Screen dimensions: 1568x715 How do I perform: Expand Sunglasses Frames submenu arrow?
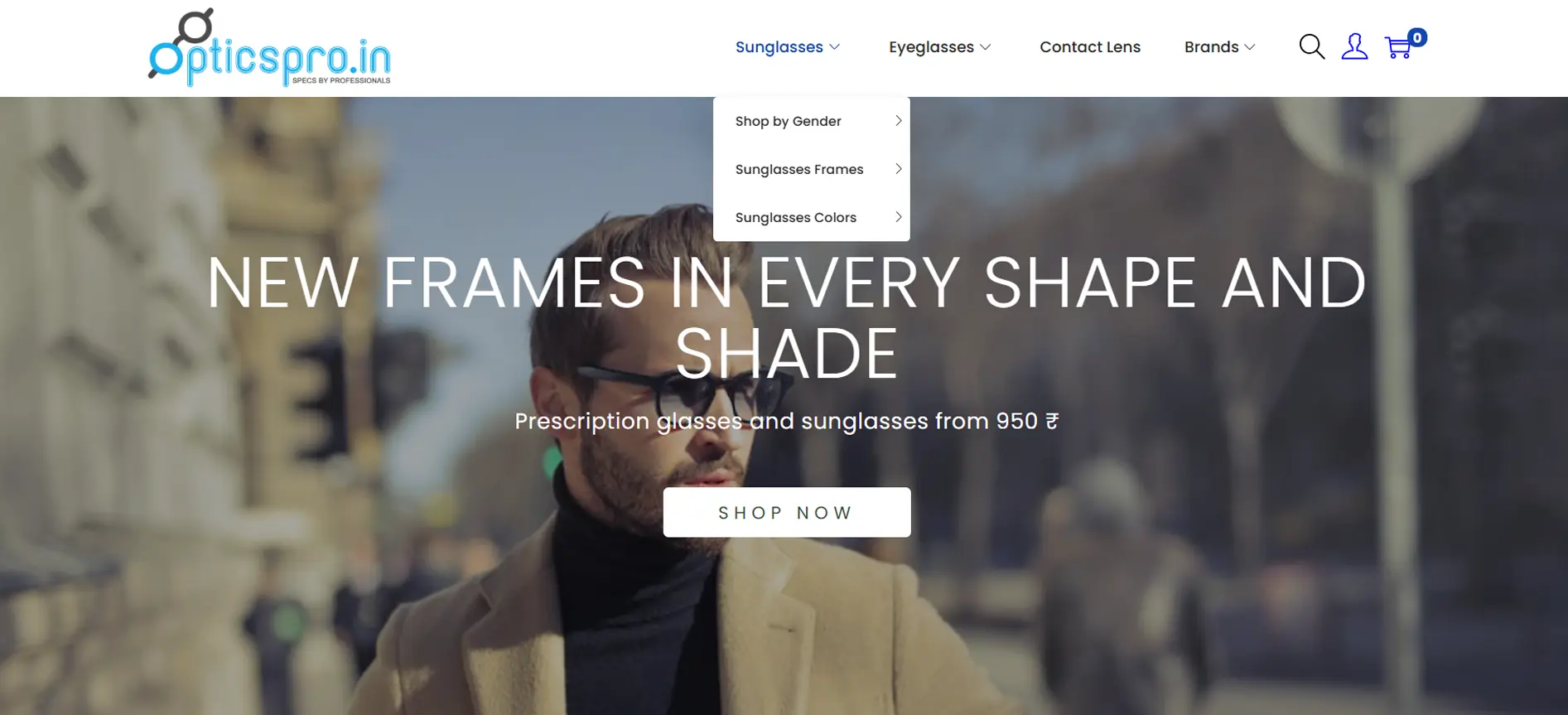[x=898, y=169]
